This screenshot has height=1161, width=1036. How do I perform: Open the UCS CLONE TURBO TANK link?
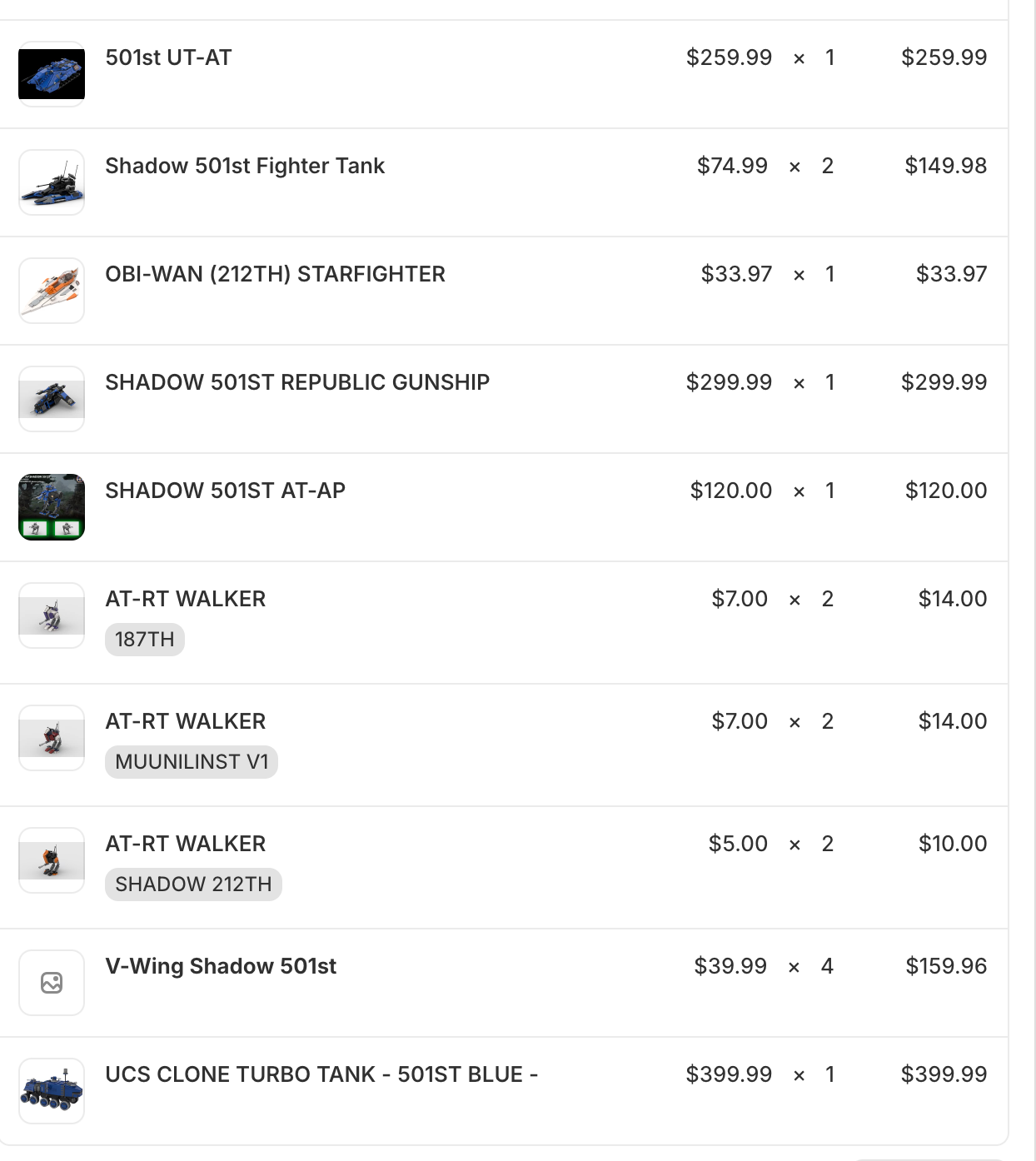pyautogui.click(x=321, y=1074)
